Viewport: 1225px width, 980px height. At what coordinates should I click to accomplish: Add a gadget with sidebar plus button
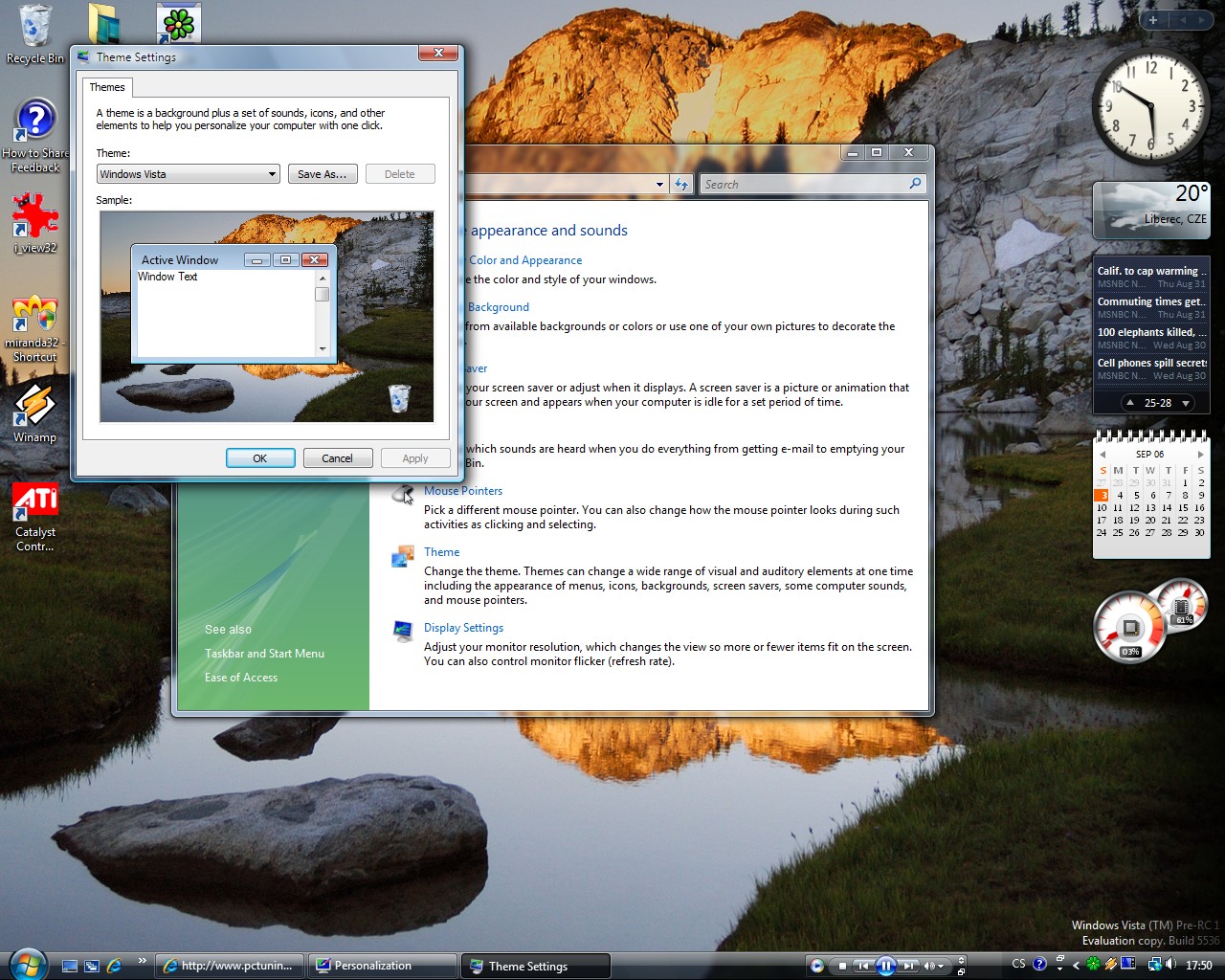point(1153,20)
